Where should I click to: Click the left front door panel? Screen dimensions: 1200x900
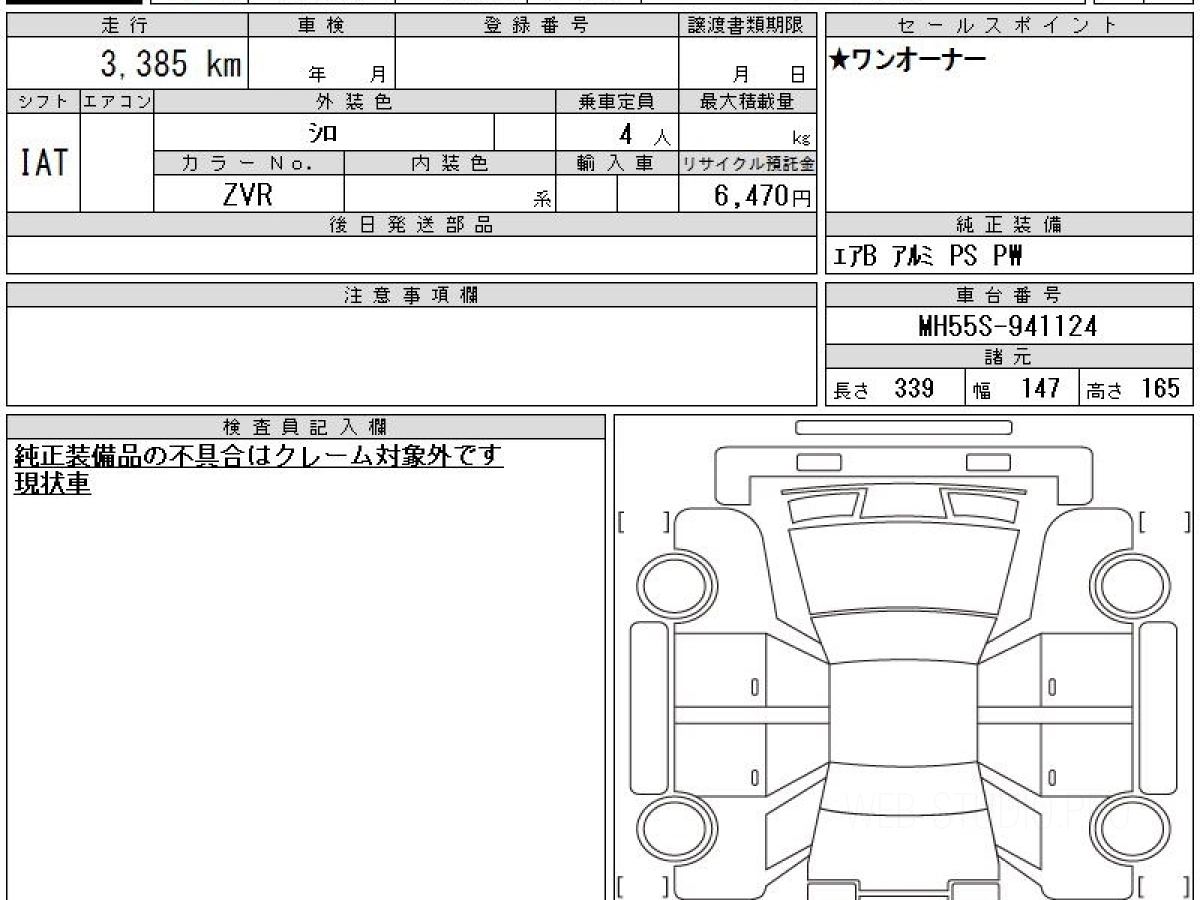tap(720, 670)
